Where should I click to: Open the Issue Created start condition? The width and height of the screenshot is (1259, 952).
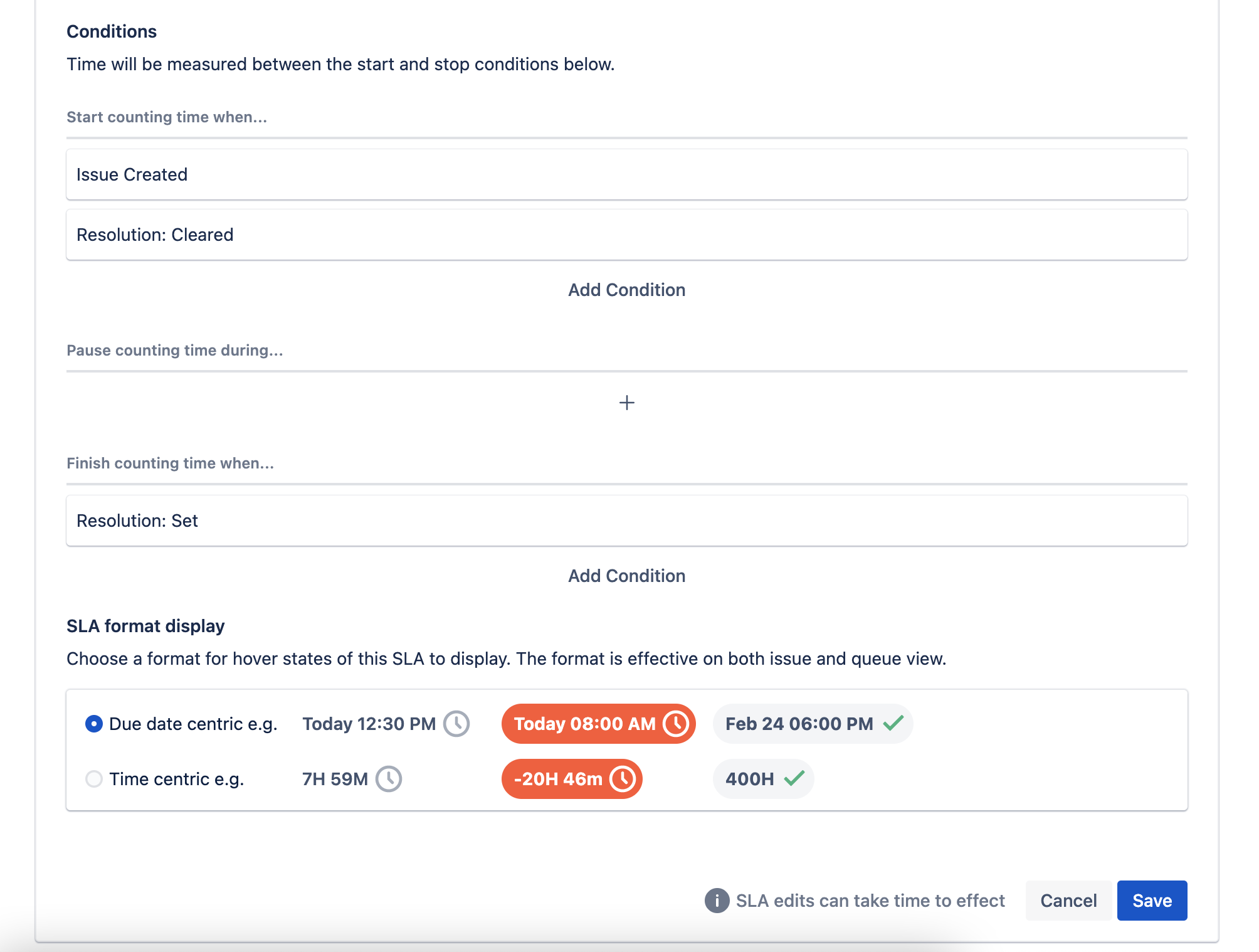pyautogui.click(x=626, y=174)
